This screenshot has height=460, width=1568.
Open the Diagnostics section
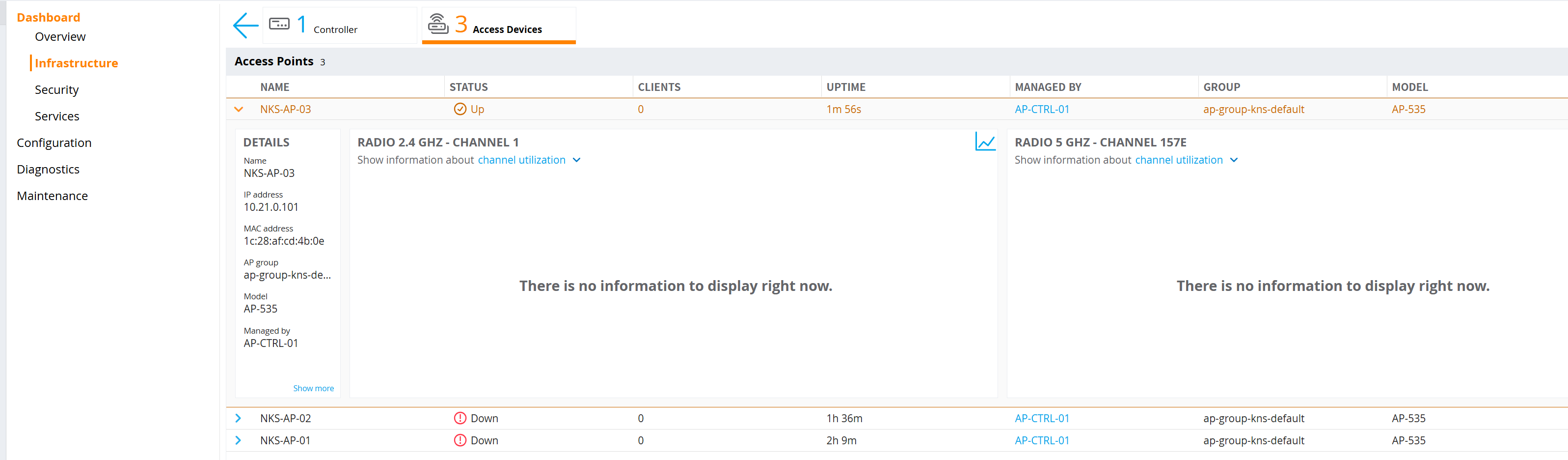click(x=48, y=169)
